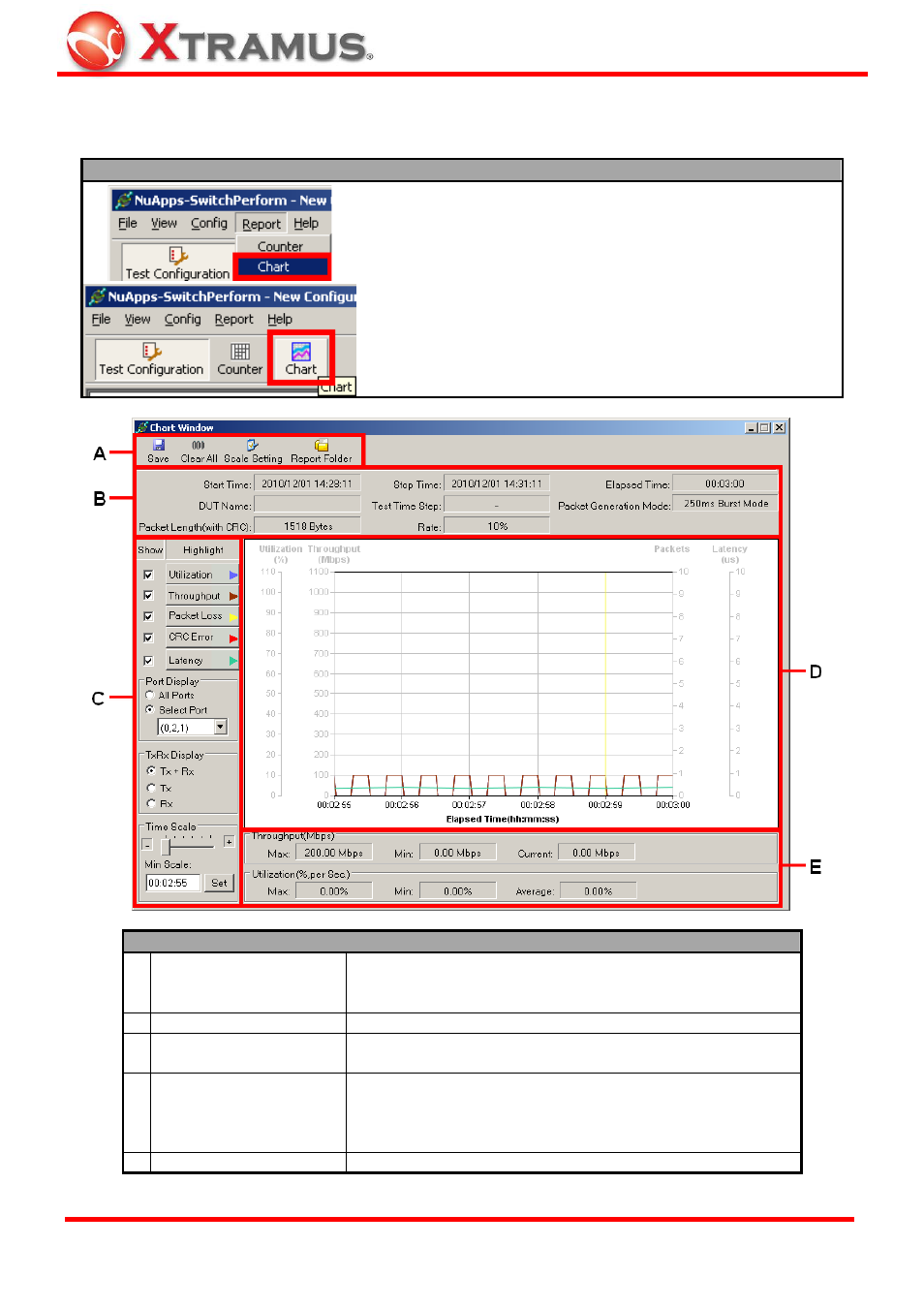Click Throughput Max value 200.00 Mbps
Image resolution: width=924 pixels, height=1308 pixels.
[x=333, y=853]
